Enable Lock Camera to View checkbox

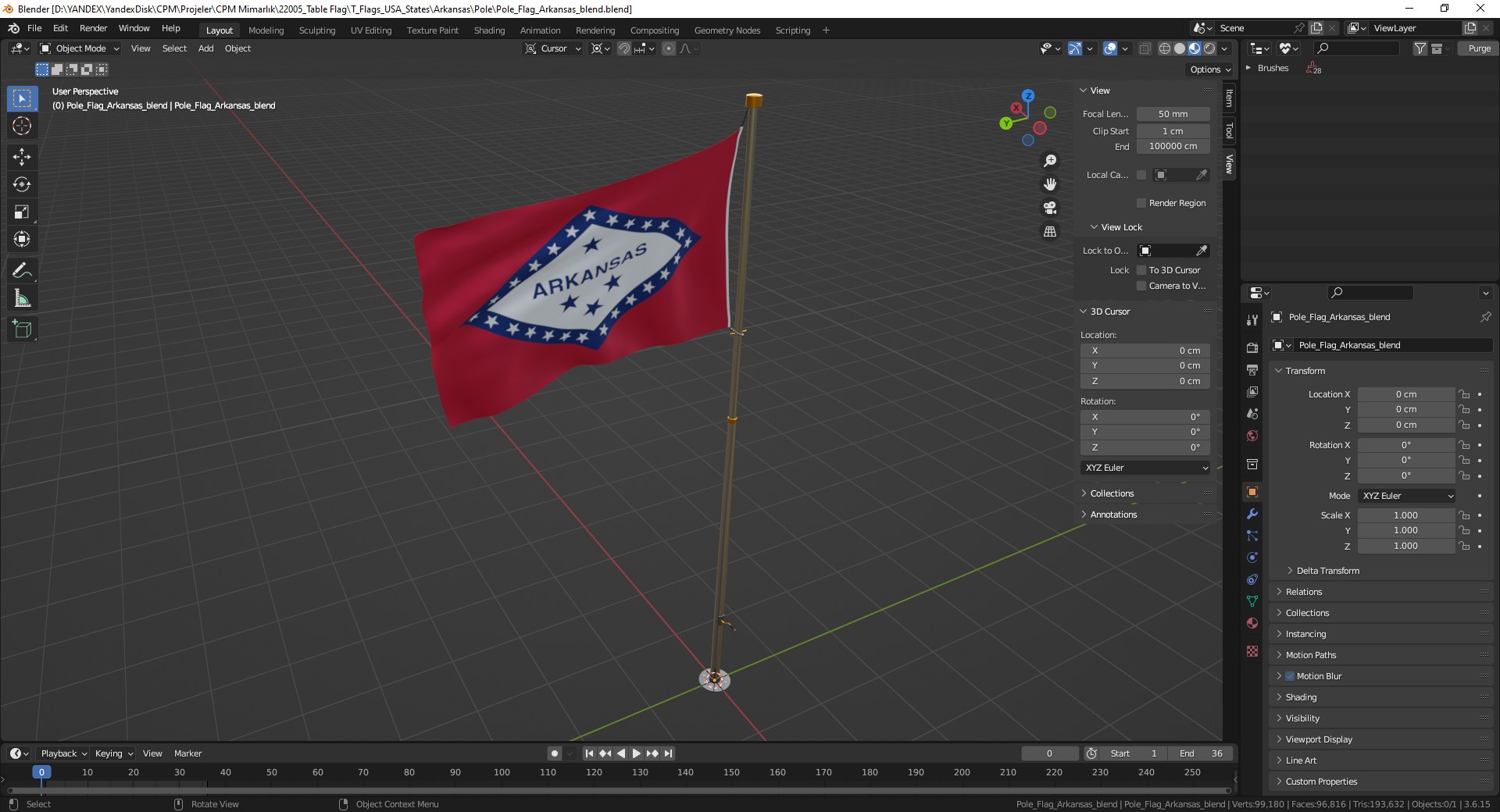(1141, 286)
